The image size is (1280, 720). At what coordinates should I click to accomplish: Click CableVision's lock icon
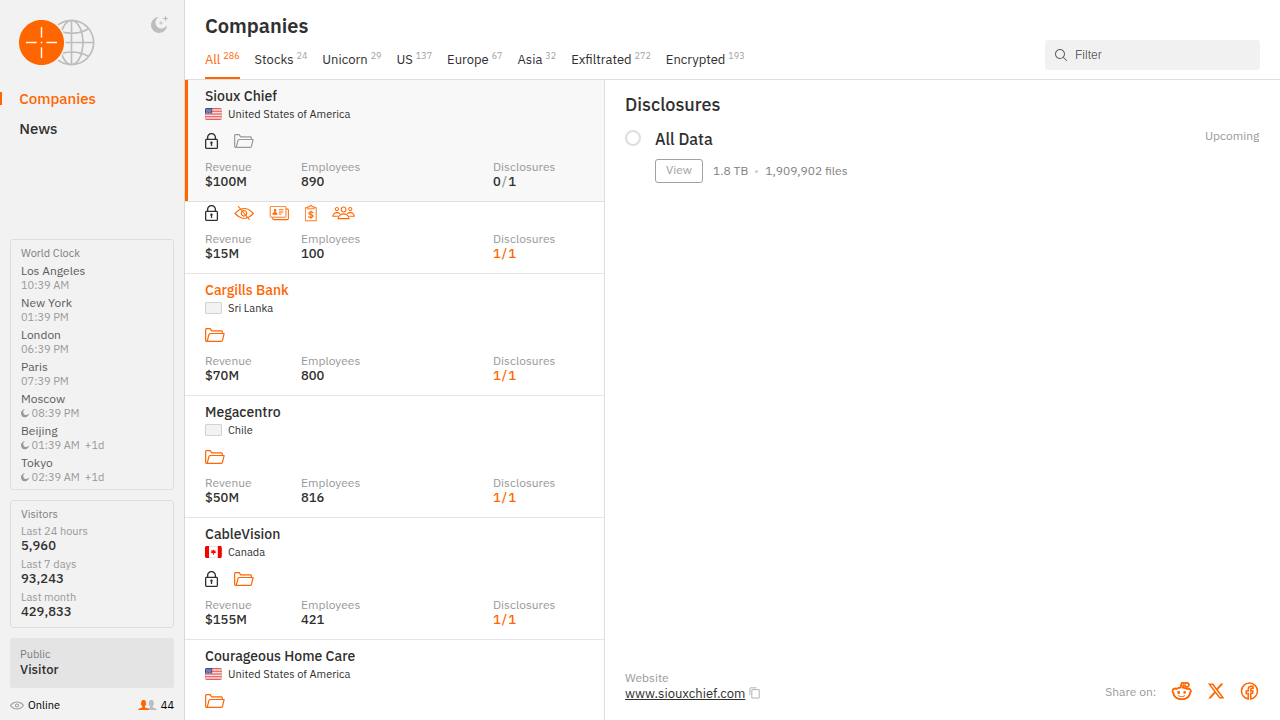212,579
